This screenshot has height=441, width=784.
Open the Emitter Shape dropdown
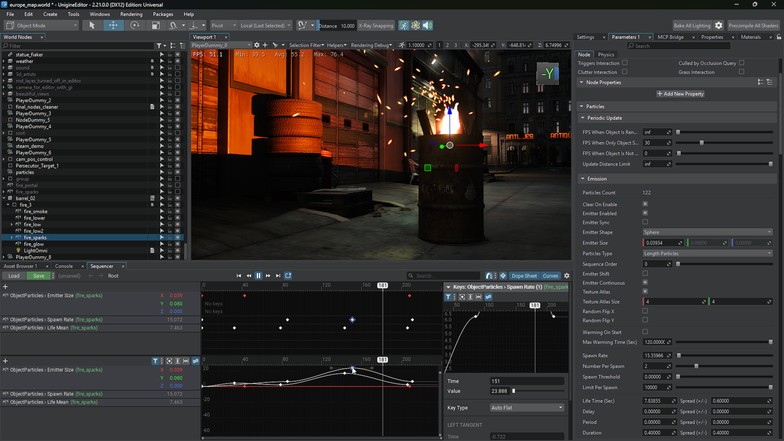pos(708,232)
